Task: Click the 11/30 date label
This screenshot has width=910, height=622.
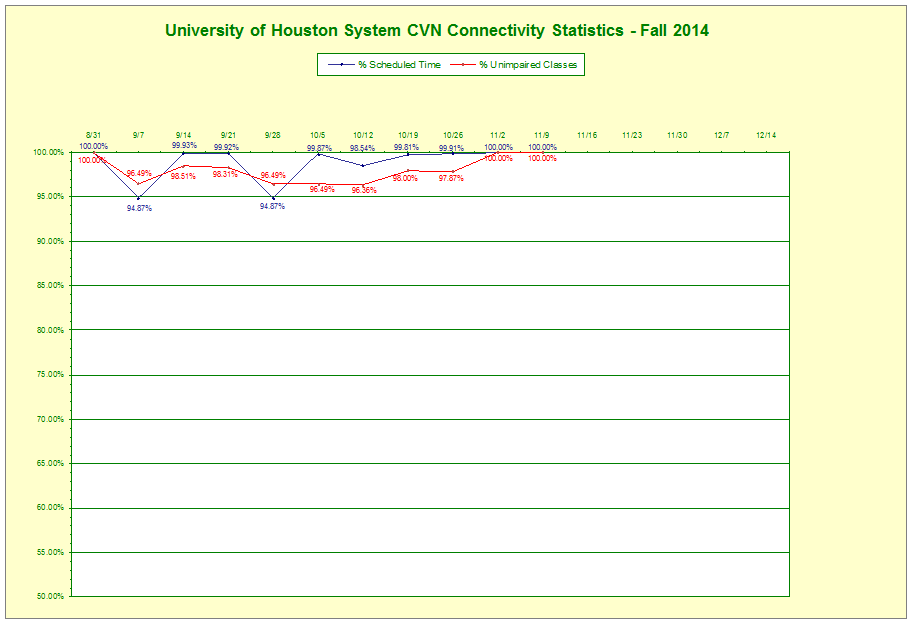Action: tap(677, 135)
